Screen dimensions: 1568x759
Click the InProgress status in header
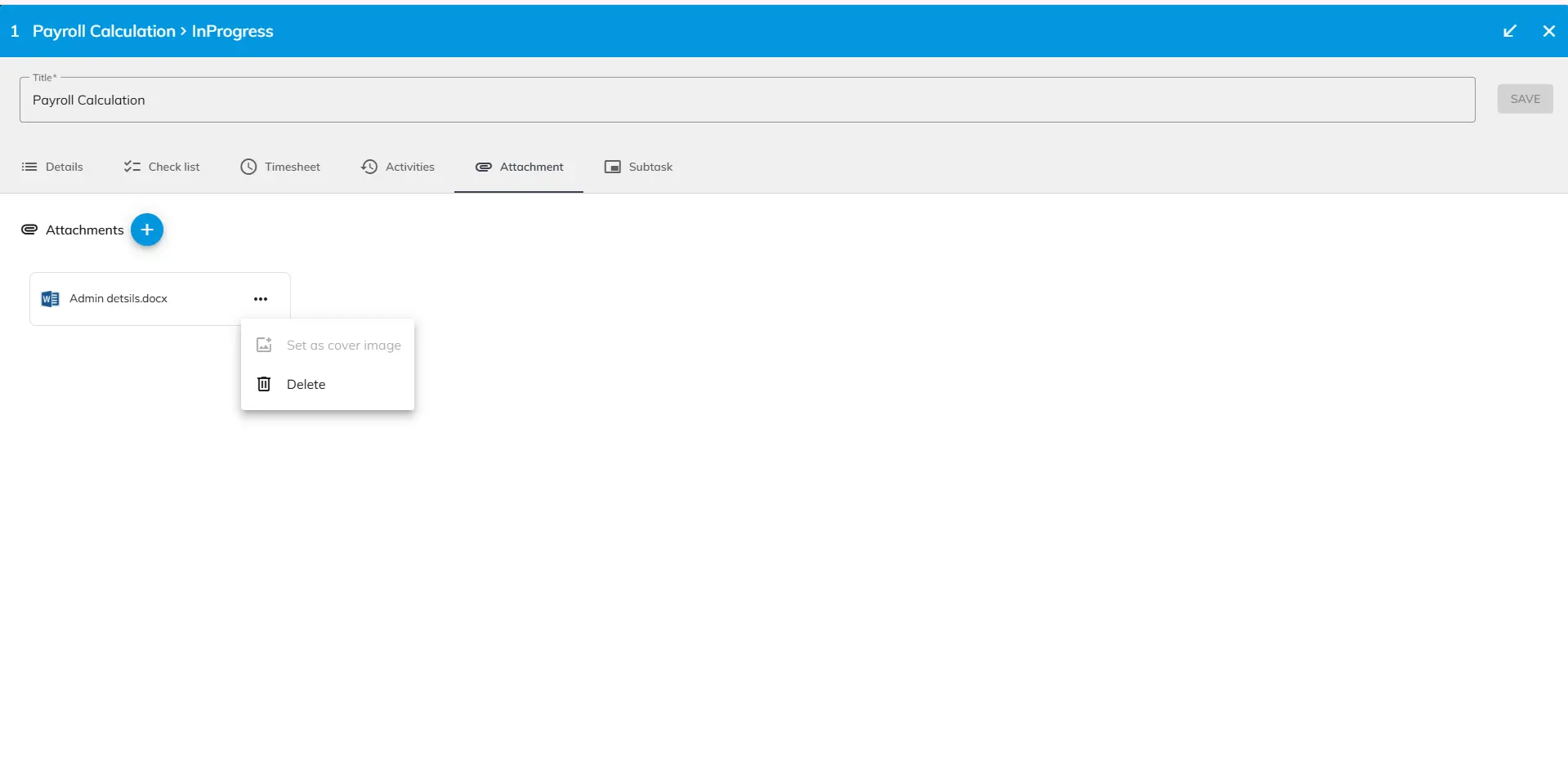[x=233, y=31]
